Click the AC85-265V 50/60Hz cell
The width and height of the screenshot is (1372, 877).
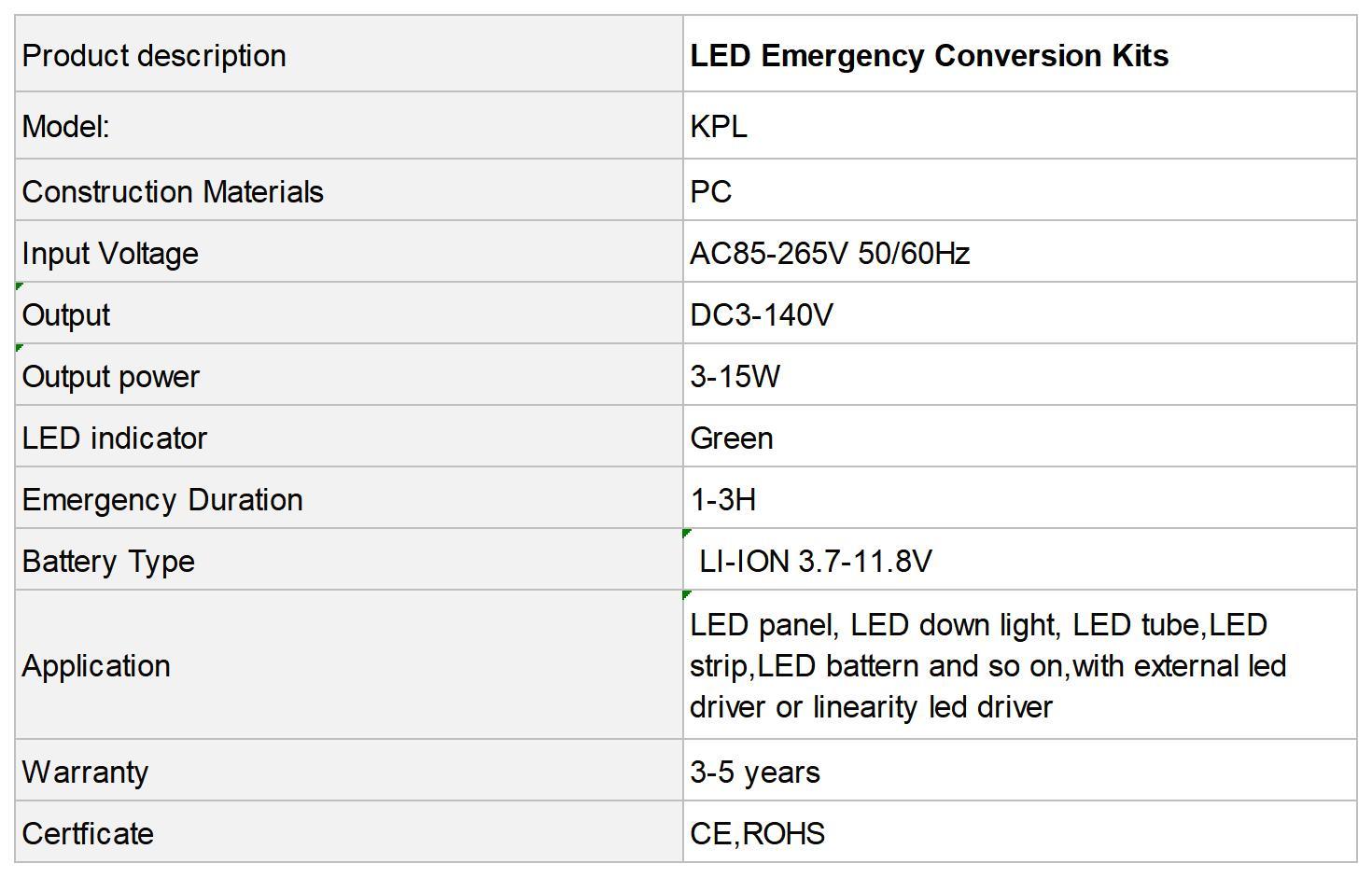pos(1019,252)
